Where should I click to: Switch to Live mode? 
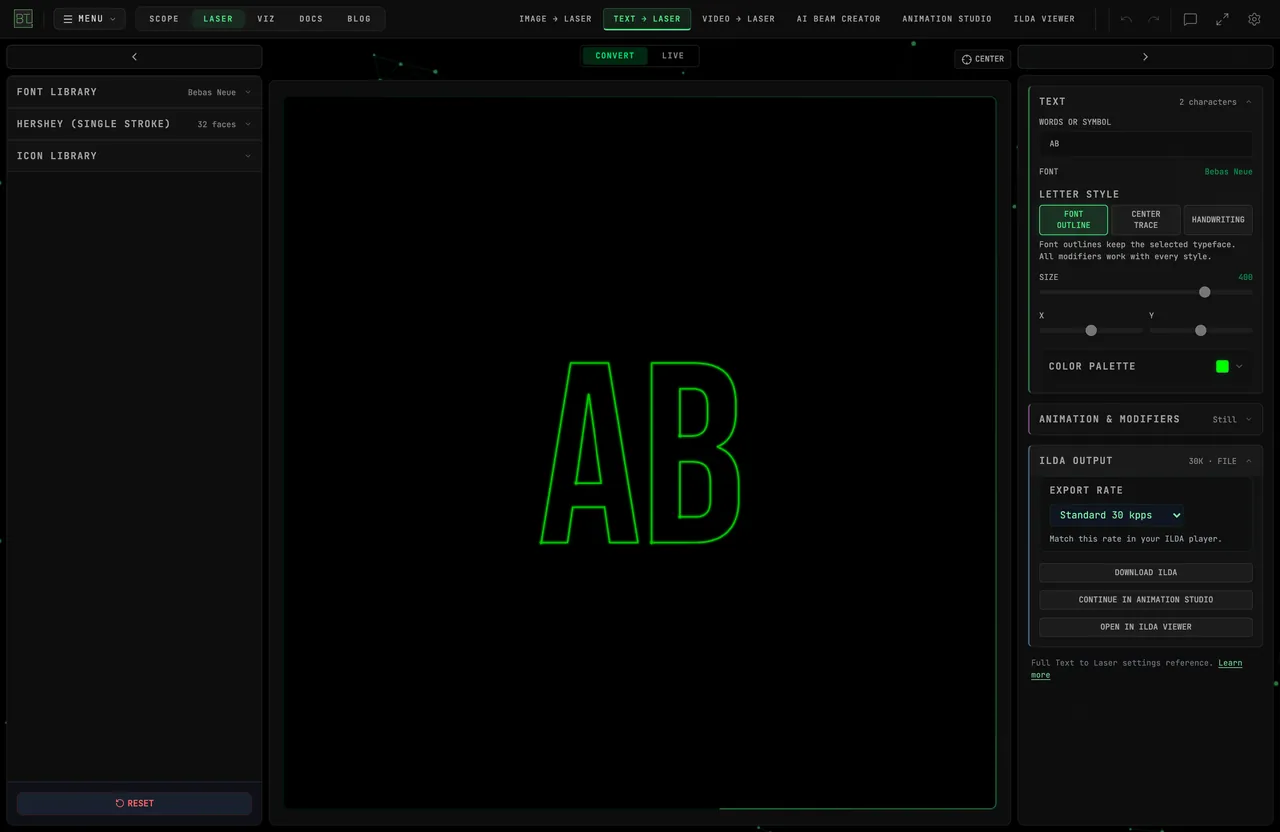673,56
